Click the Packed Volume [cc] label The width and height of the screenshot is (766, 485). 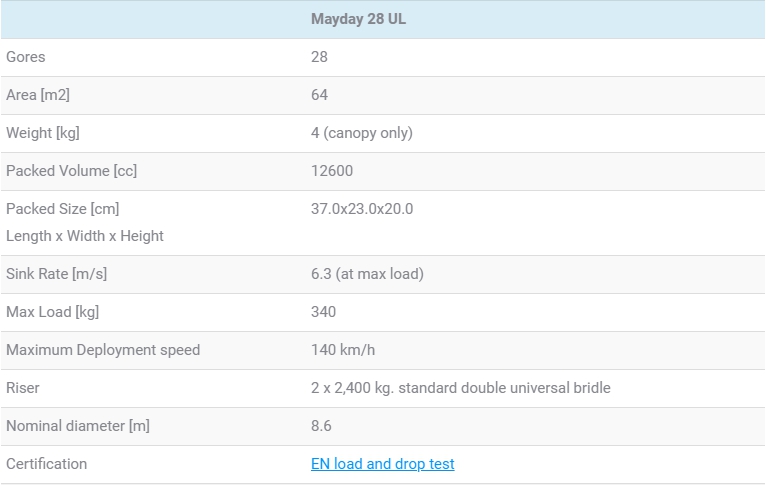click(x=71, y=171)
